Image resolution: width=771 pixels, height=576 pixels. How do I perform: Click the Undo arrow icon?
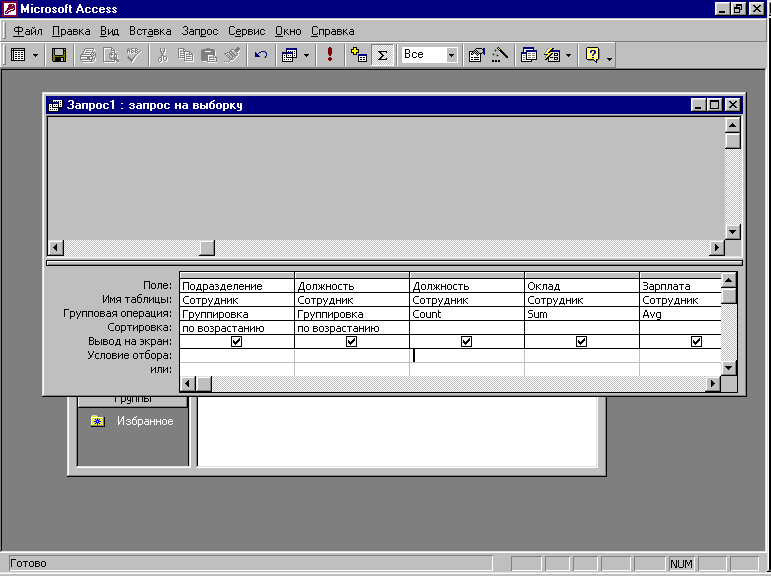tap(261, 55)
